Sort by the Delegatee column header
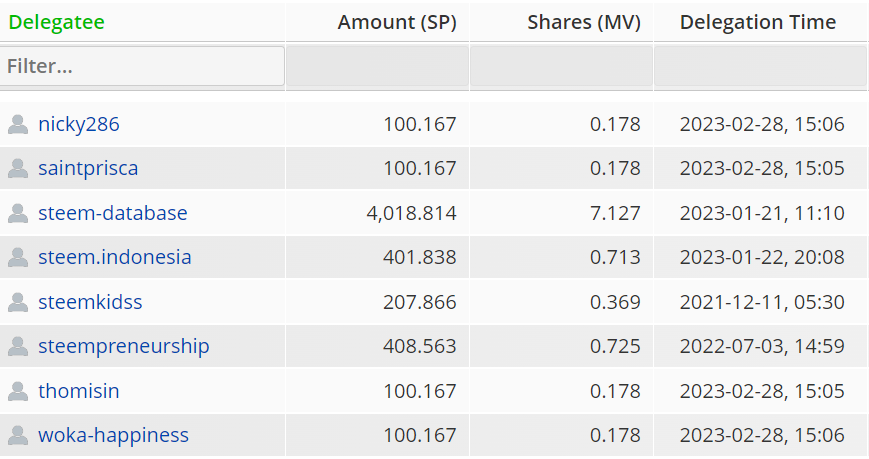This screenshot has height=459, width=869. (x=57, y=22)
